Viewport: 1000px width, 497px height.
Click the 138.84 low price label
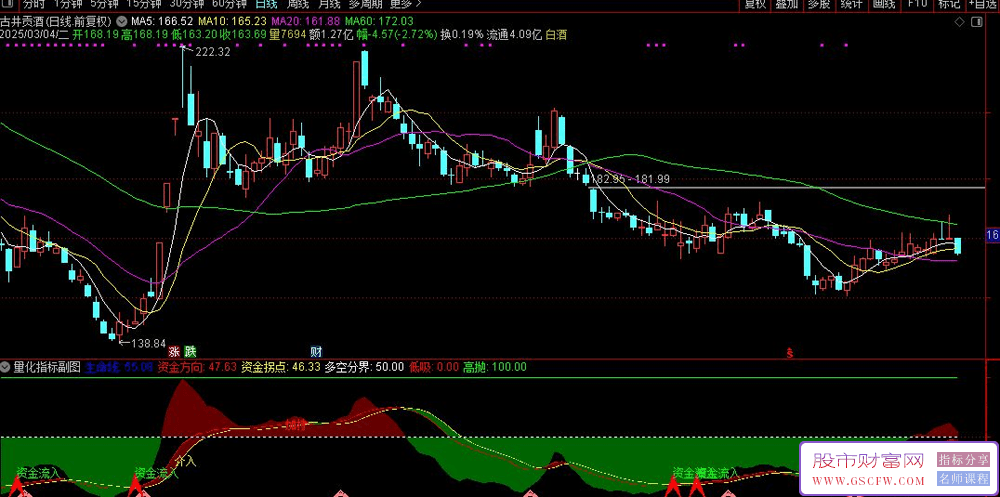point(147,343)
